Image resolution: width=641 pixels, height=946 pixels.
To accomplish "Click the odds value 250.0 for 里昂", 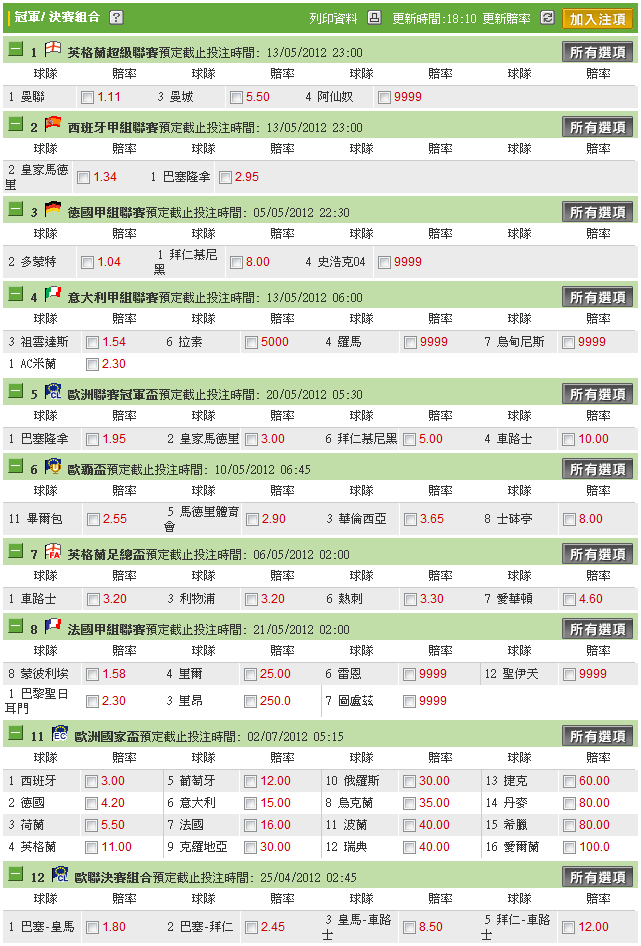I will (275, 701).
